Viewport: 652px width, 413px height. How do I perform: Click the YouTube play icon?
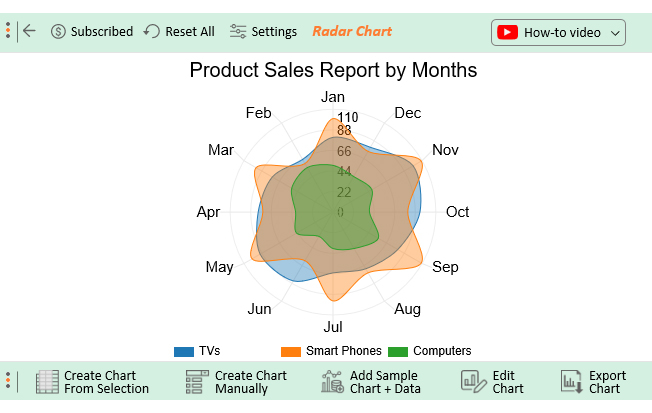pos(507,32)
